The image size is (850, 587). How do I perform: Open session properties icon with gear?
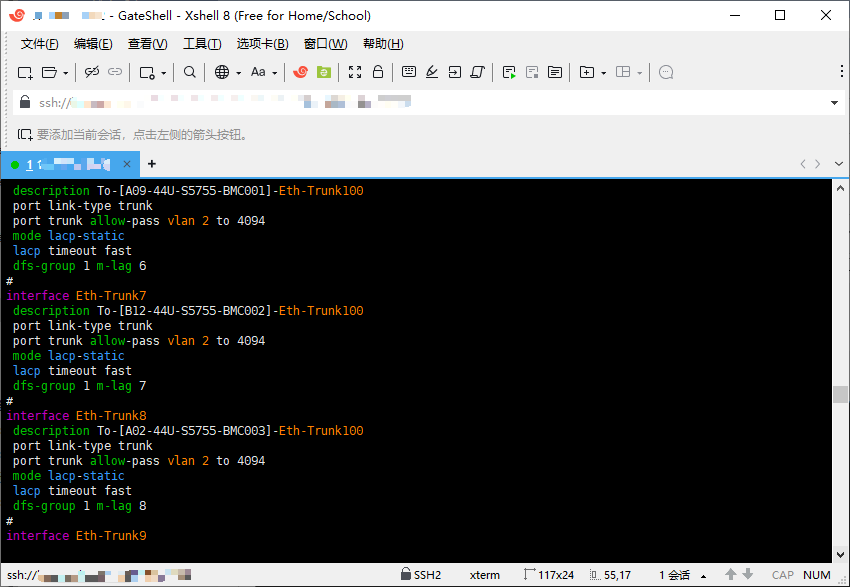click(x=147, y=72)
